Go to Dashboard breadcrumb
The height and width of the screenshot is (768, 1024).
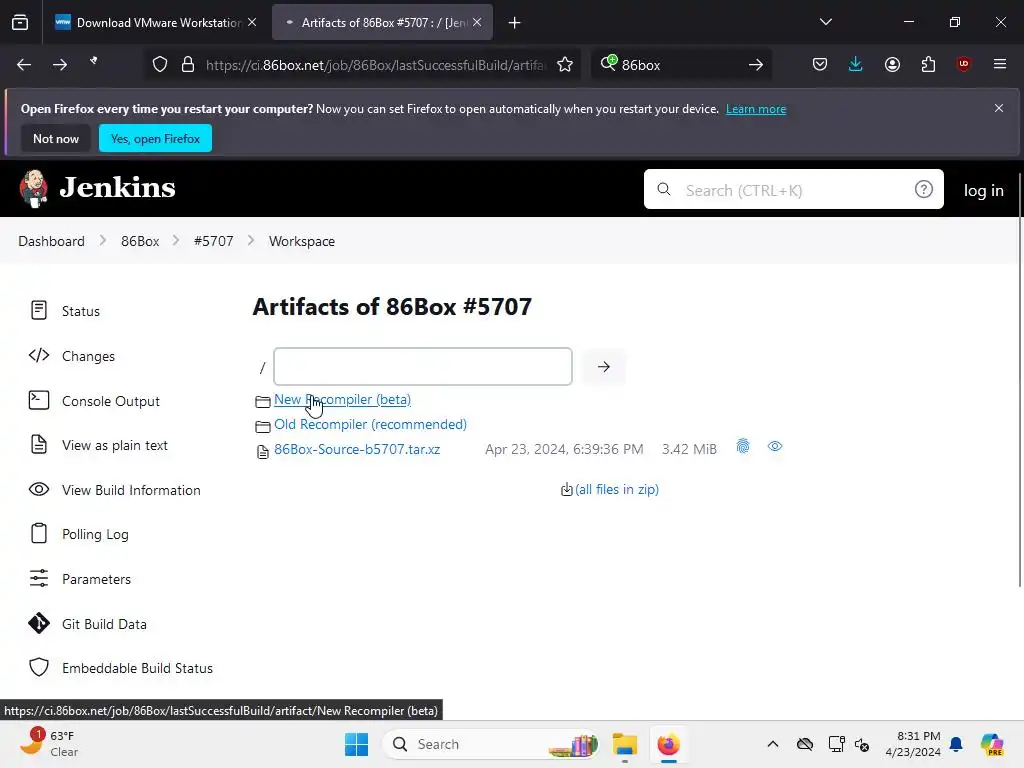click(52, 241)
